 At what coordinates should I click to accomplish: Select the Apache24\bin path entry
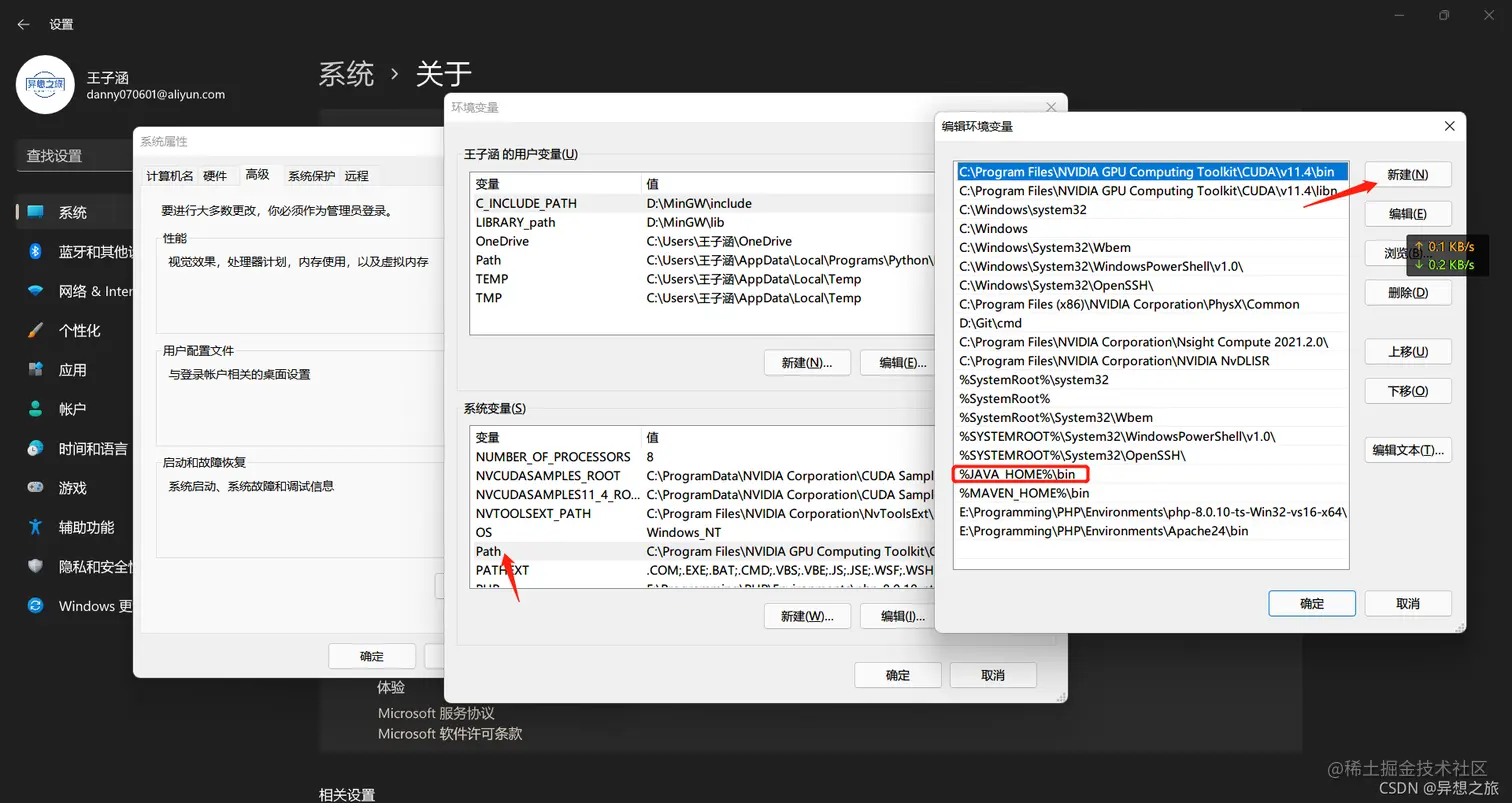coord(1151,531)
